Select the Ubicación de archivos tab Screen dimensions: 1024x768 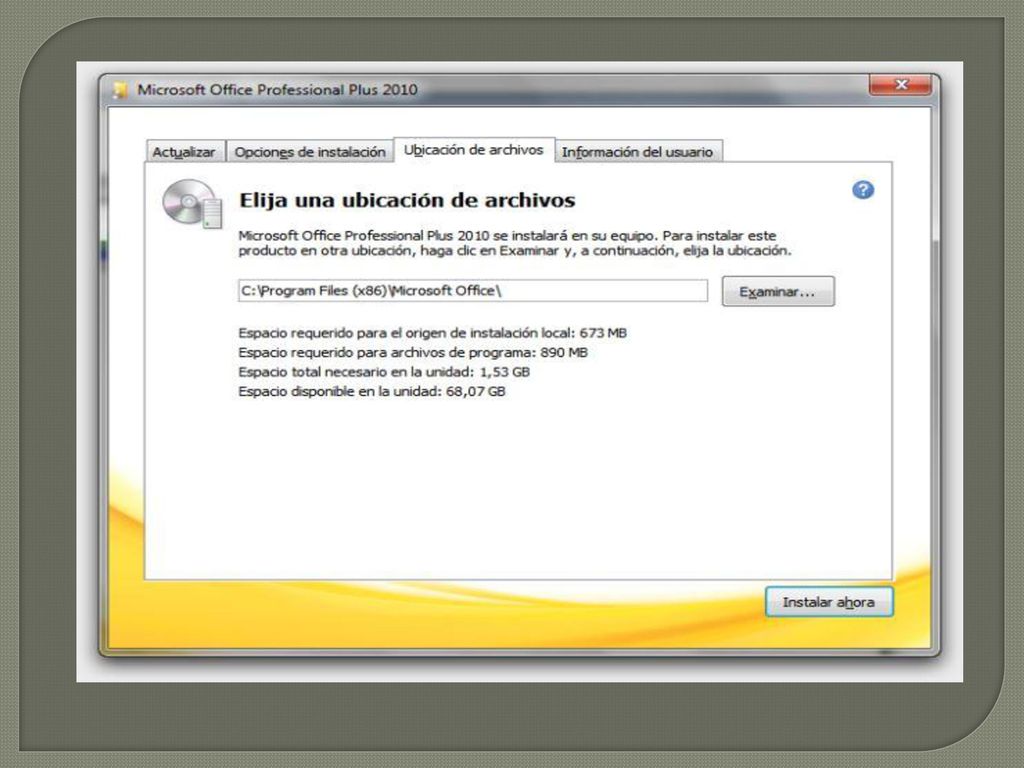point(474,150)
